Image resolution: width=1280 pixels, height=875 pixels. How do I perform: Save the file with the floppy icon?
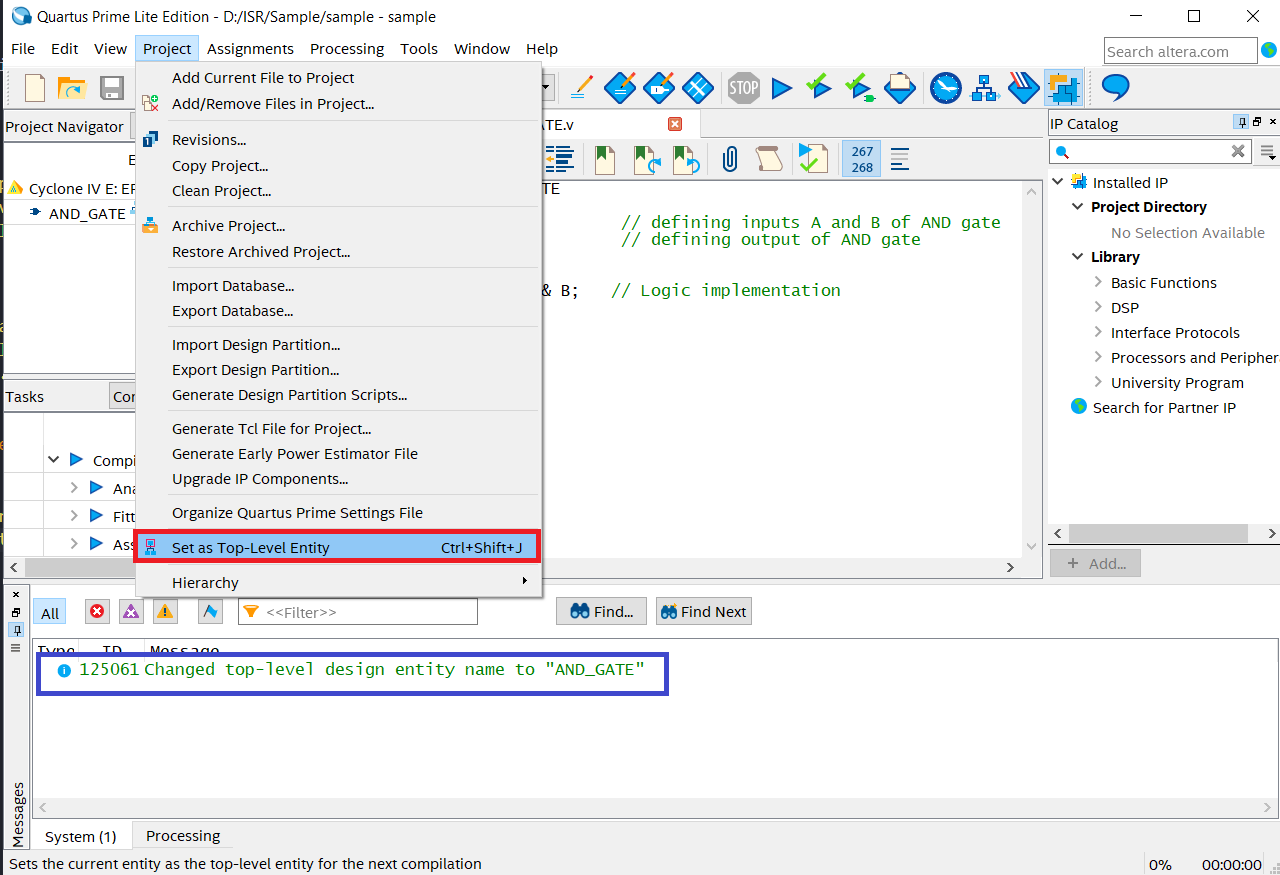(x=111, y=88)
